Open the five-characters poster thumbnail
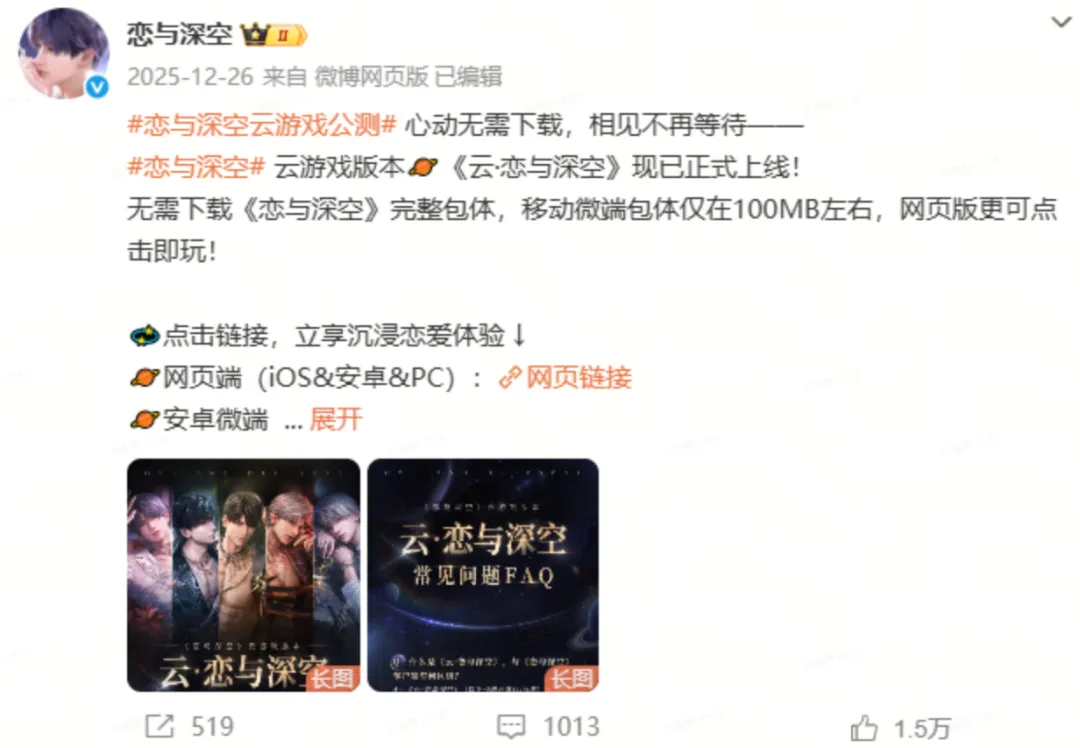The height and width of the screenshot is (748, 1080). [x=244, y=575]
